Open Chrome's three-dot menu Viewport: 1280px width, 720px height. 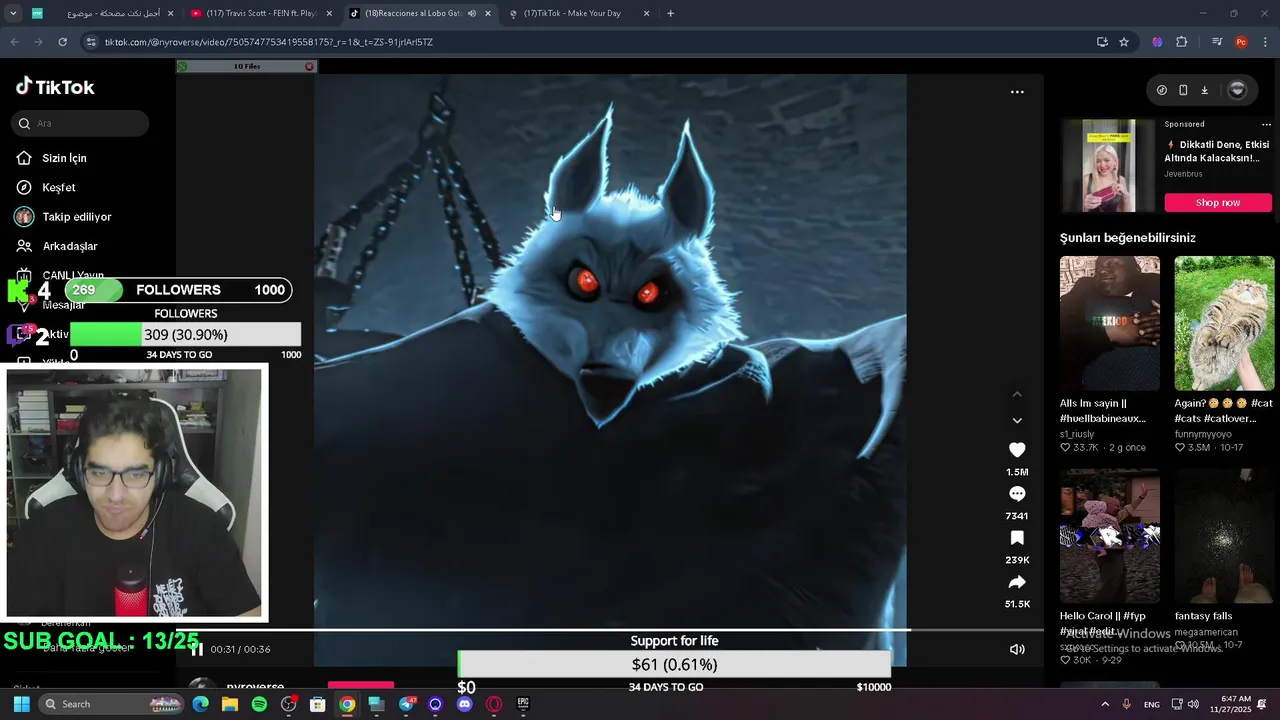coord(1265,42)
